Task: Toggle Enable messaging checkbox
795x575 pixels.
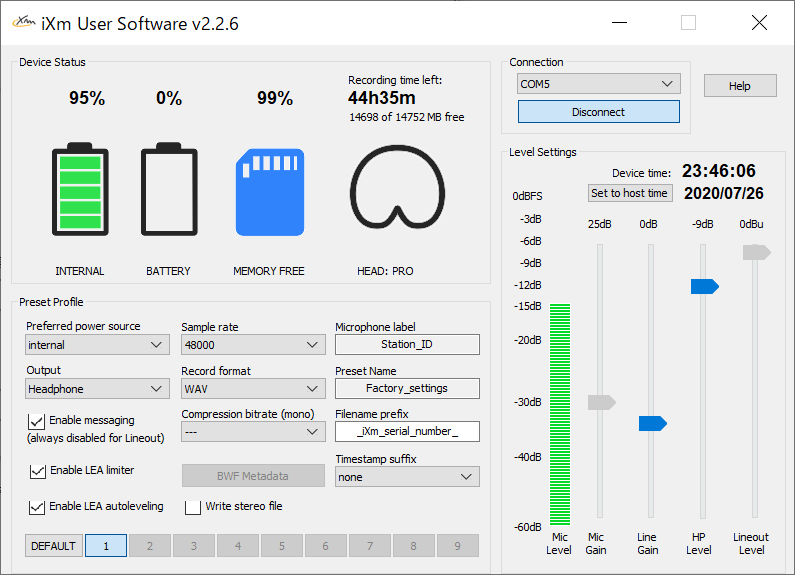Action: click(37, 421)
